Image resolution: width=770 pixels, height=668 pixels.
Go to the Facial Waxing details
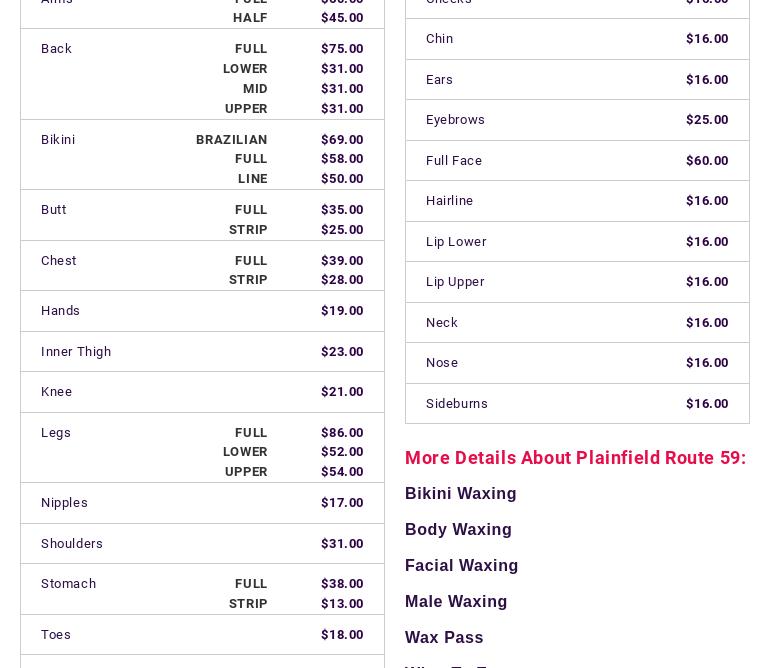461,565
